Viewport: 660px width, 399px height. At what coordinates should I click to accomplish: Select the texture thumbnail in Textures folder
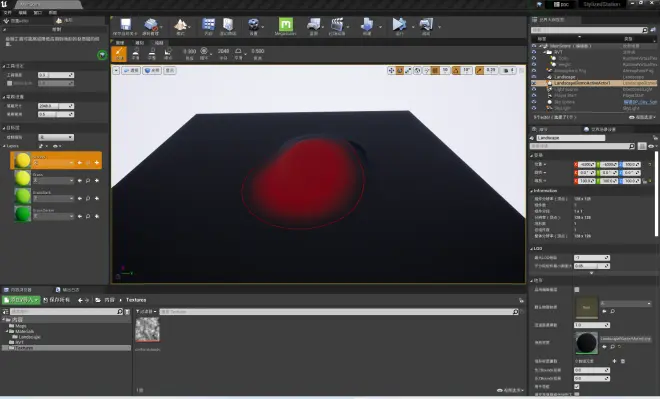pyautogui.click(x=147, y=329)
